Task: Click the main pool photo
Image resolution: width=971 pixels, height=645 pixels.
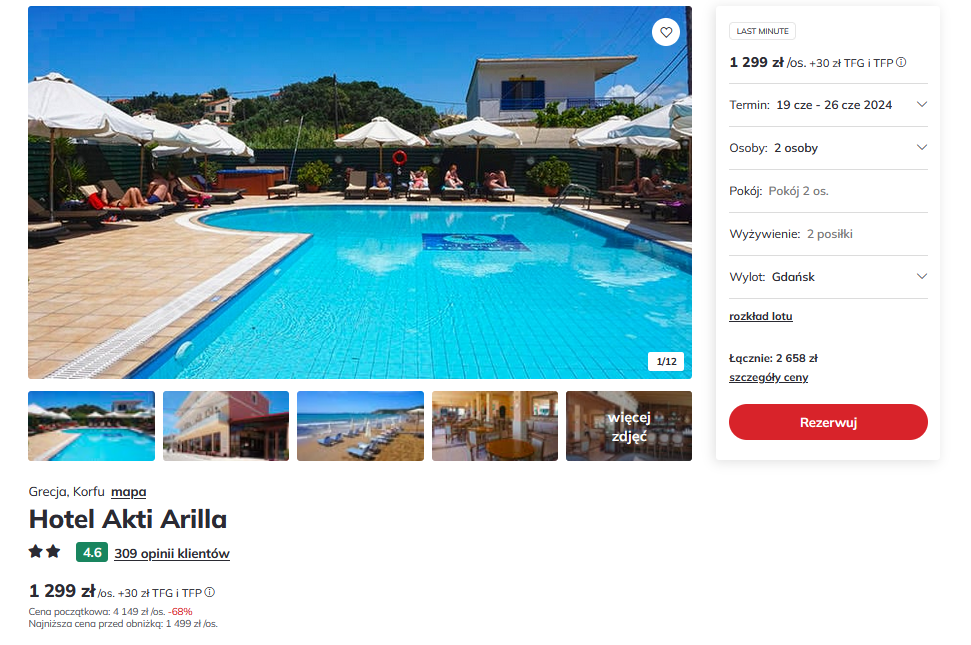Action: click(360, 193)
